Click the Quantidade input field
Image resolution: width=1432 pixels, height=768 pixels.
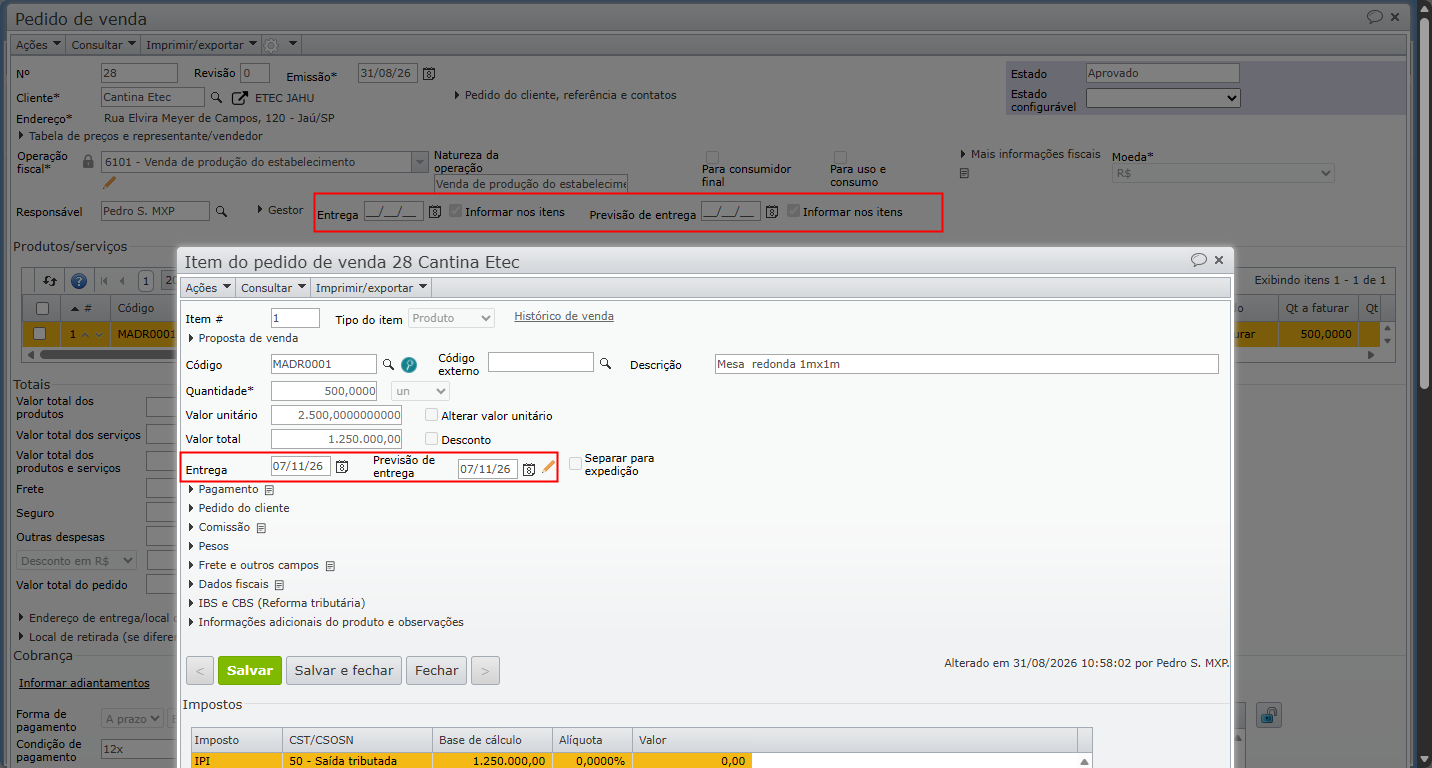click(324, 391)
